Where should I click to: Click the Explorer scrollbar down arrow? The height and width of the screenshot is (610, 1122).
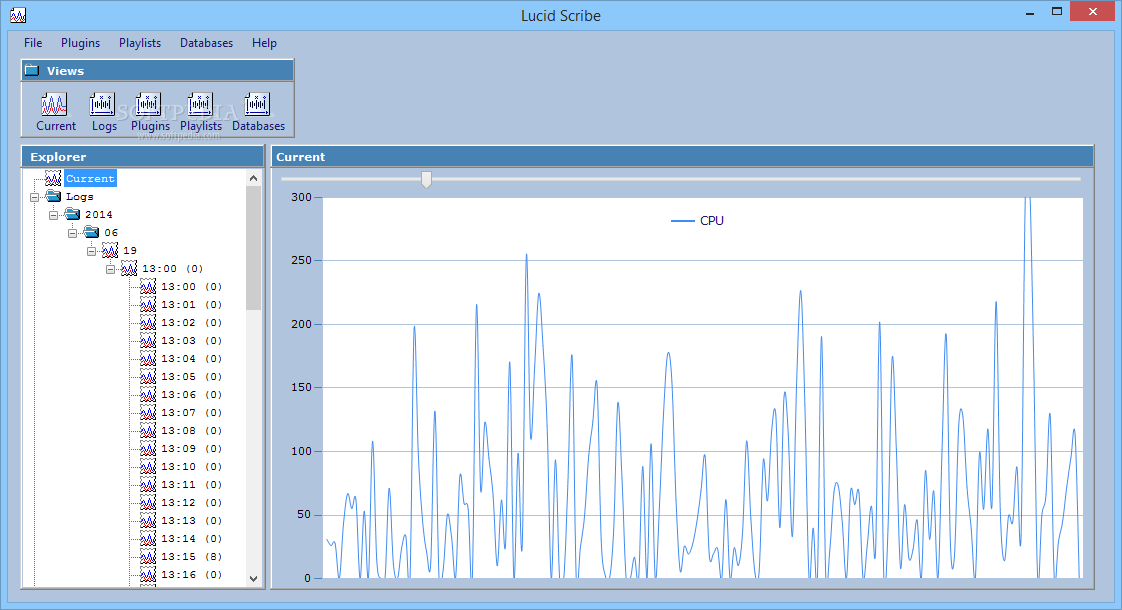pyautogui.click(x=253, y=578)
